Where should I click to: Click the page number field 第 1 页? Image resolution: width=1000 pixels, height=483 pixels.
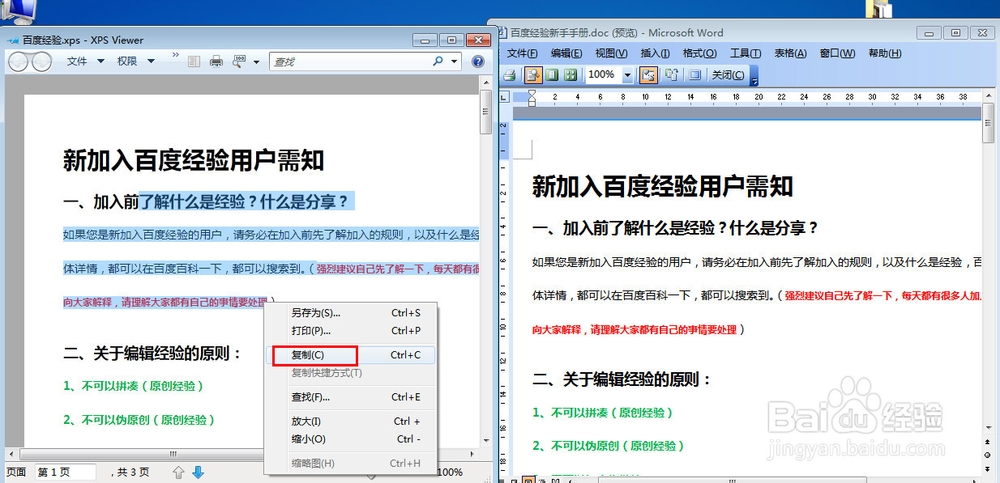point(65,472)
